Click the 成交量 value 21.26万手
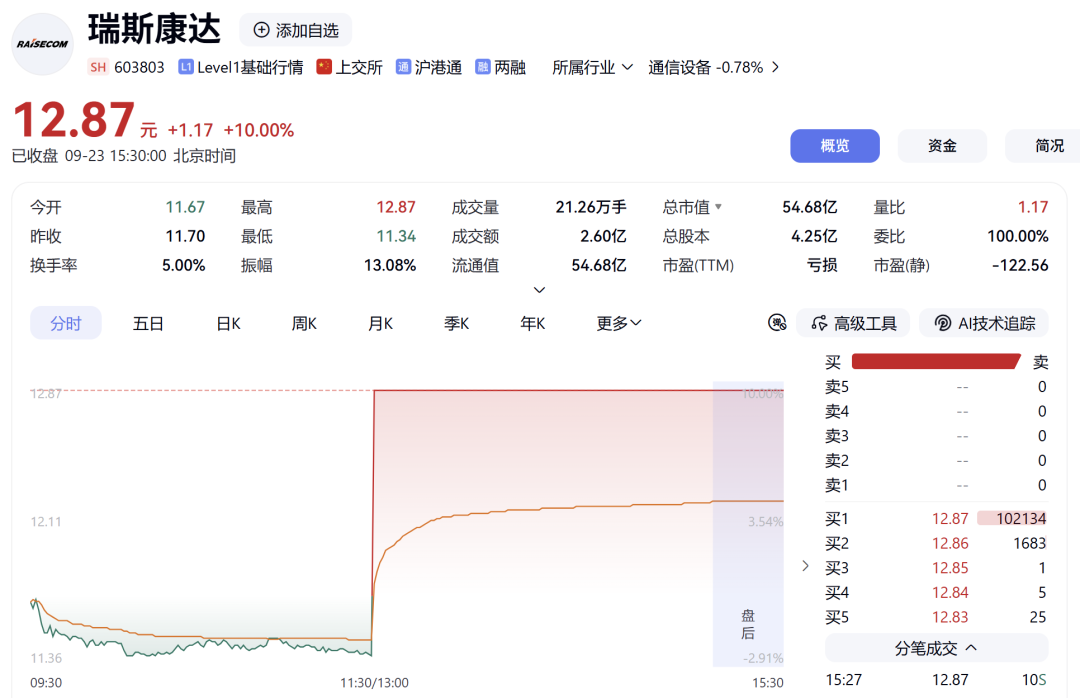This screenshot has width=1080, height=698. click(591, 207)
